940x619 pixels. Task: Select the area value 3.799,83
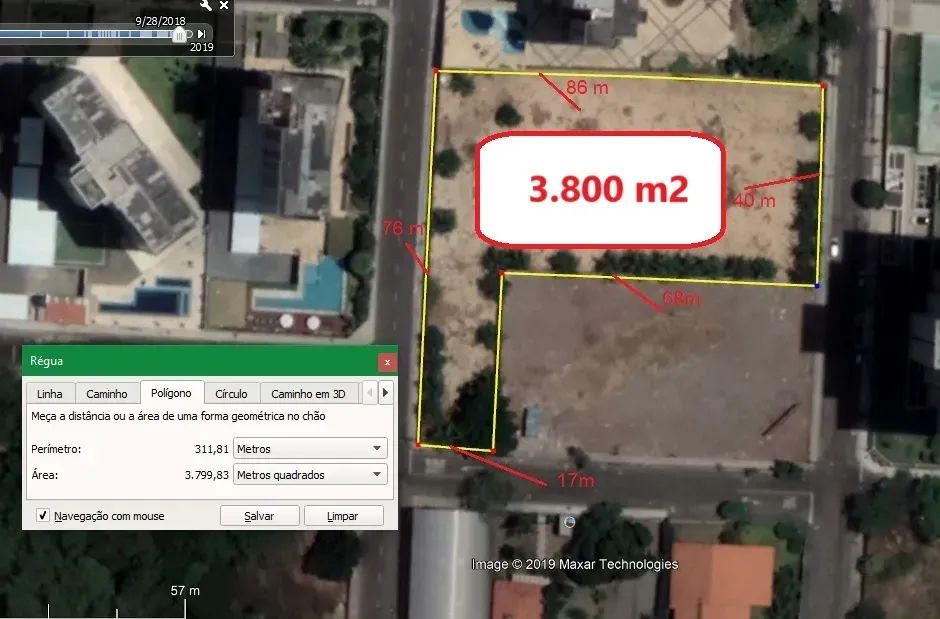207,475
